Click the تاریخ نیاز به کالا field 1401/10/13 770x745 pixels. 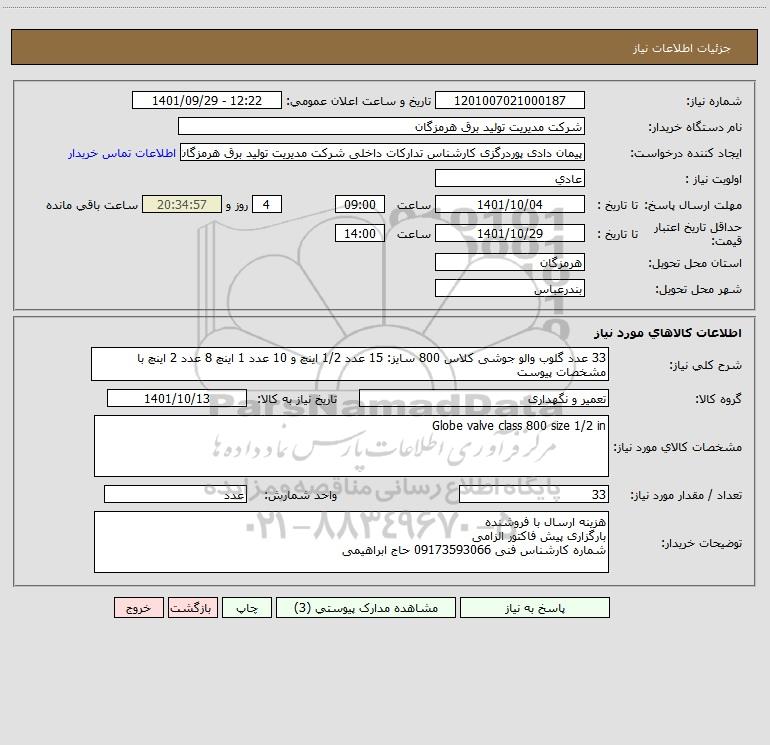177,398
